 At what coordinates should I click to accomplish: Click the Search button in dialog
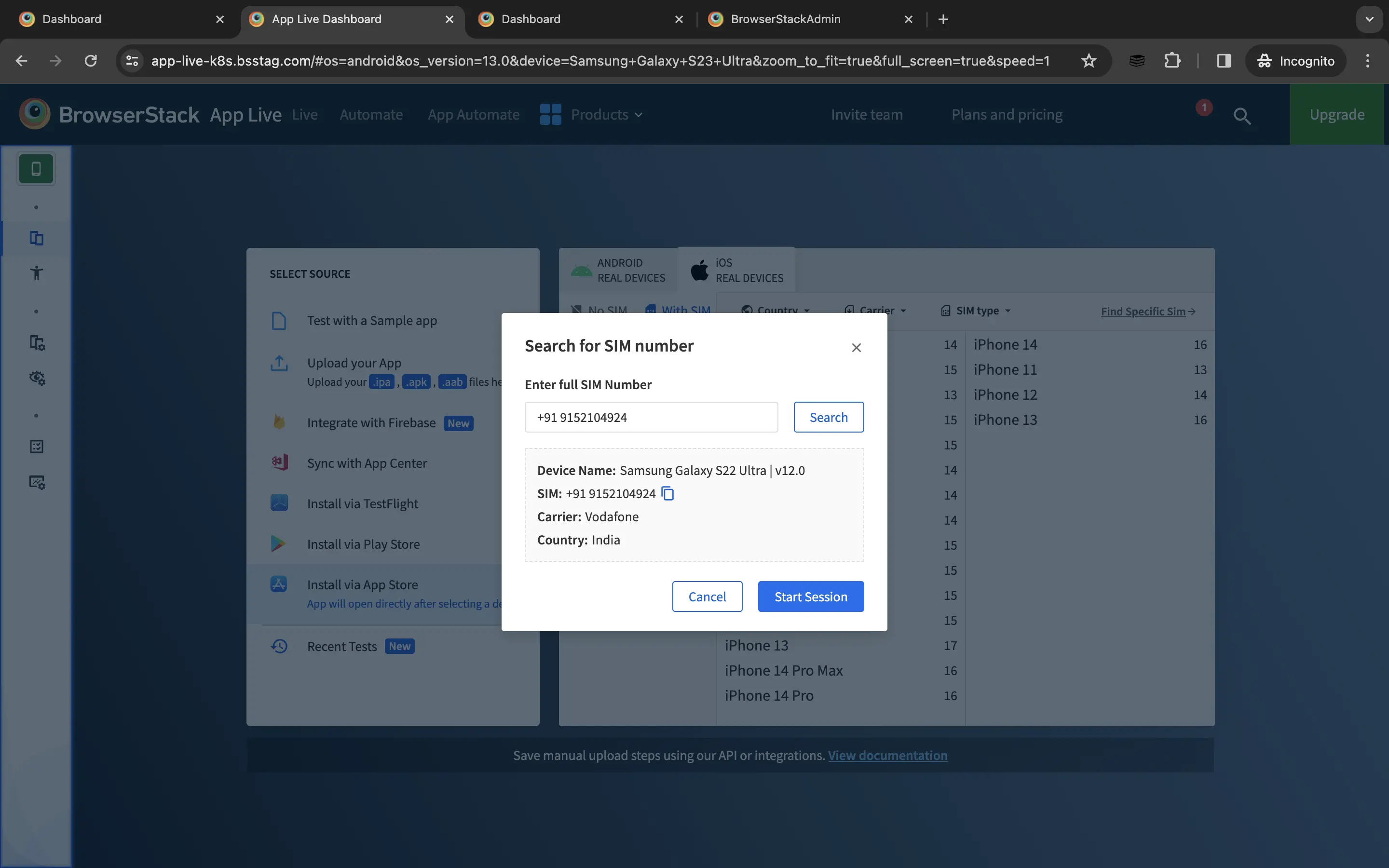pyautogui.click(x=828, y=417)
